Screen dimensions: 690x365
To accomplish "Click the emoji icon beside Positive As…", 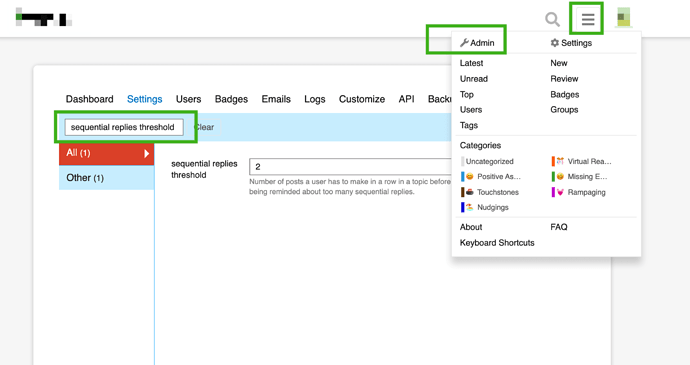I will (x=470, y=176).
